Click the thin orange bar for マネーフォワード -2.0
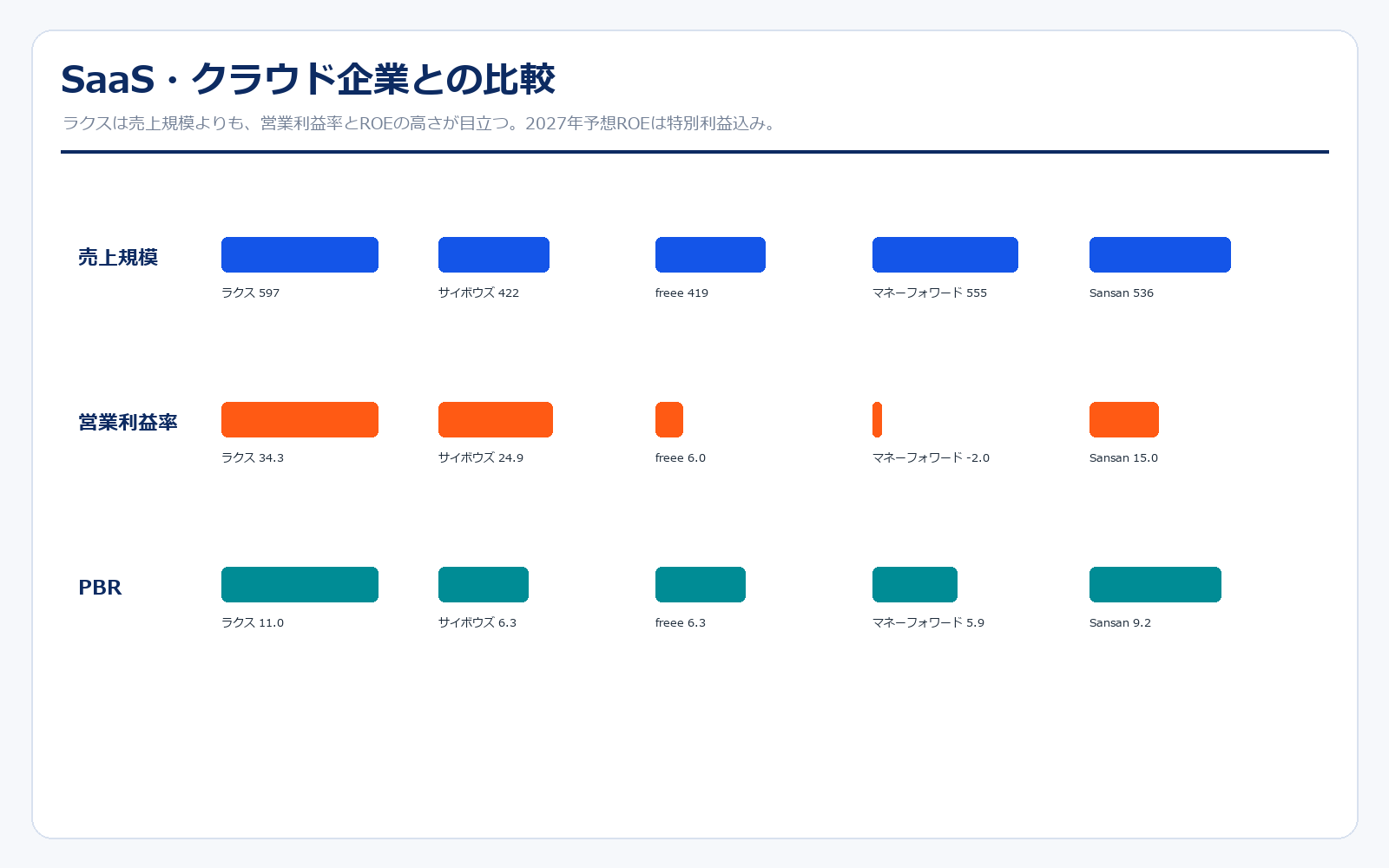This screenshot has height=868, width=1389. (877, 419)
